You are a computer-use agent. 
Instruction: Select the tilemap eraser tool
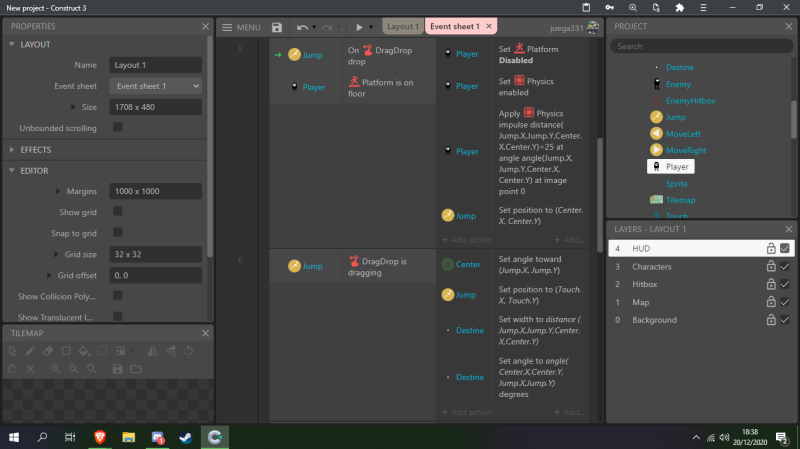(48, 351)
